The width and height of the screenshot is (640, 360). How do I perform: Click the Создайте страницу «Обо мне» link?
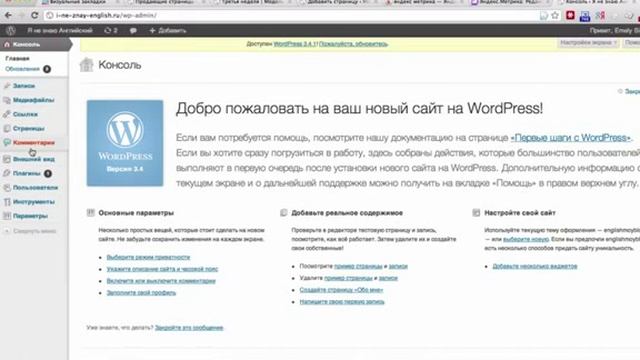341,290
